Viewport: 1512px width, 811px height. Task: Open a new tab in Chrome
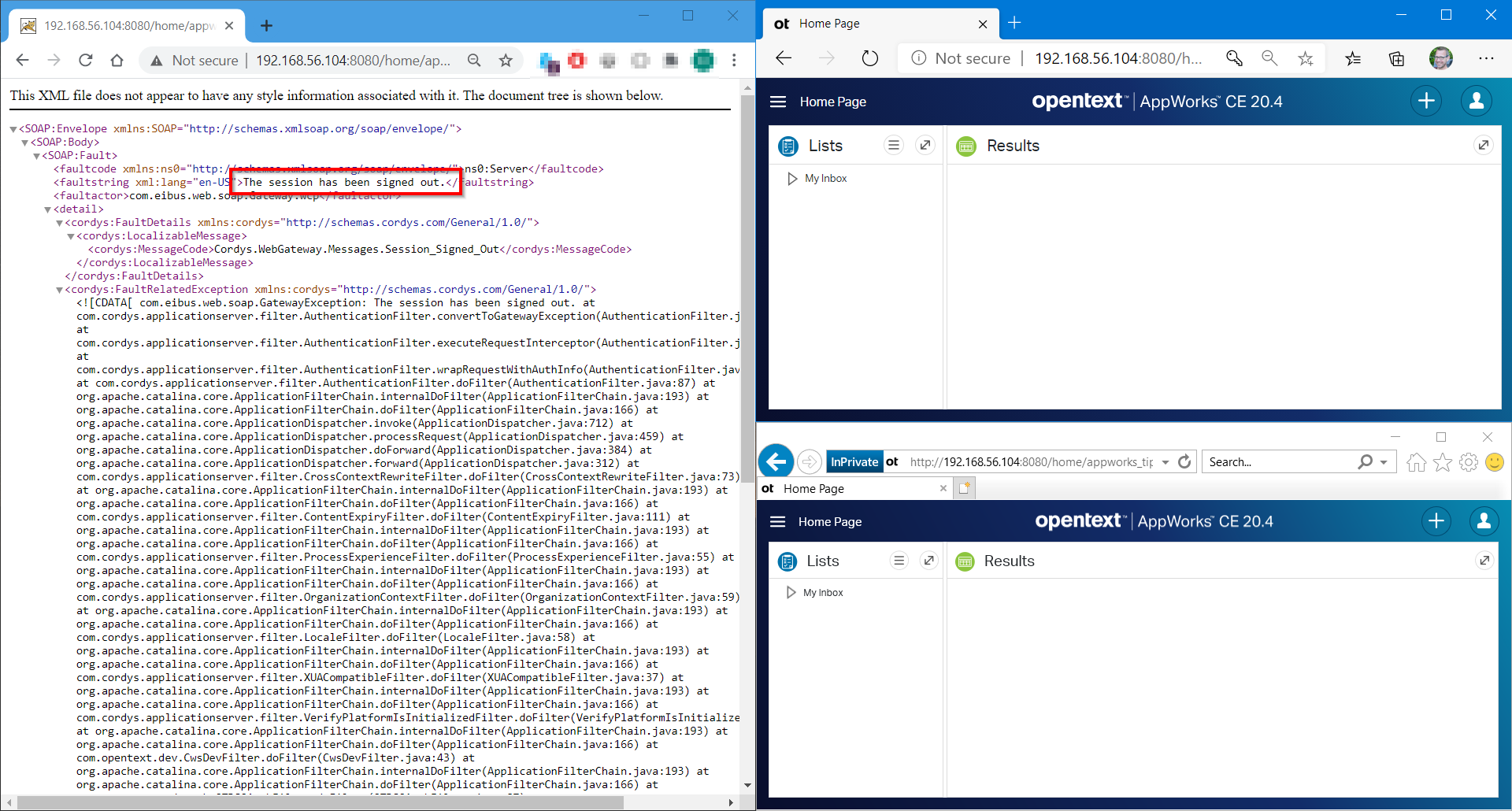coord(266,26)
